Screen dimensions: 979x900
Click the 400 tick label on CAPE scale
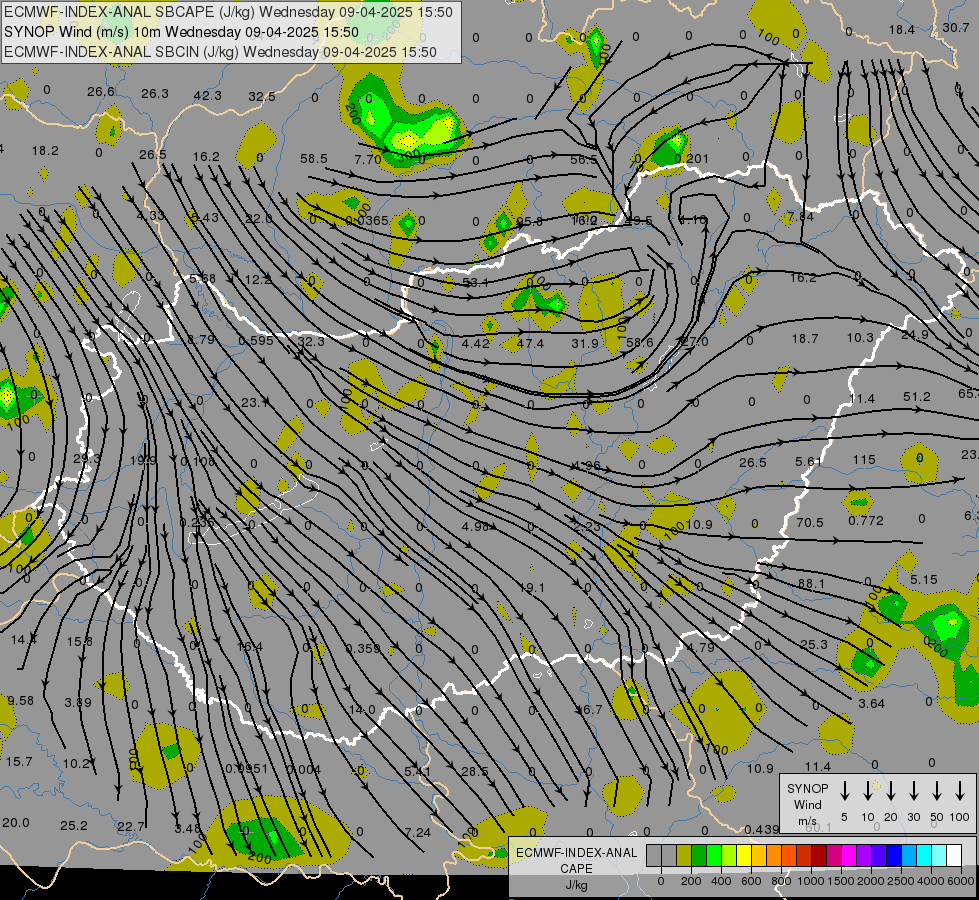(x=721, y=881)
